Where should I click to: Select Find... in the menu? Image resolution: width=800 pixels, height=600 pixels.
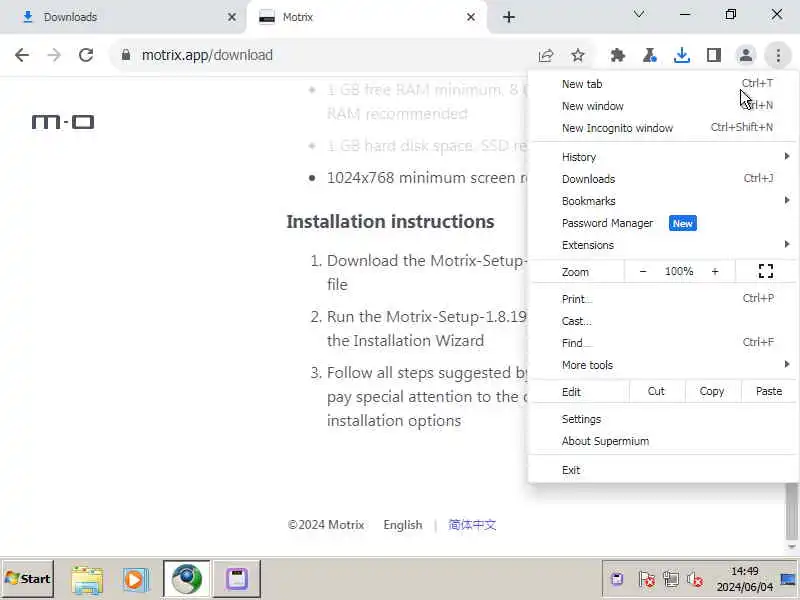point(663,343)
